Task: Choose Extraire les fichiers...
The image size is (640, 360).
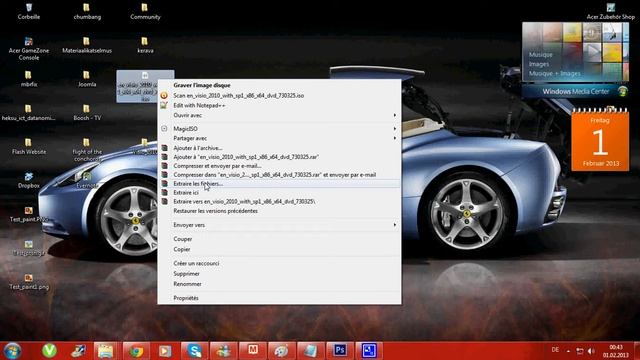Action: [279, 184]
